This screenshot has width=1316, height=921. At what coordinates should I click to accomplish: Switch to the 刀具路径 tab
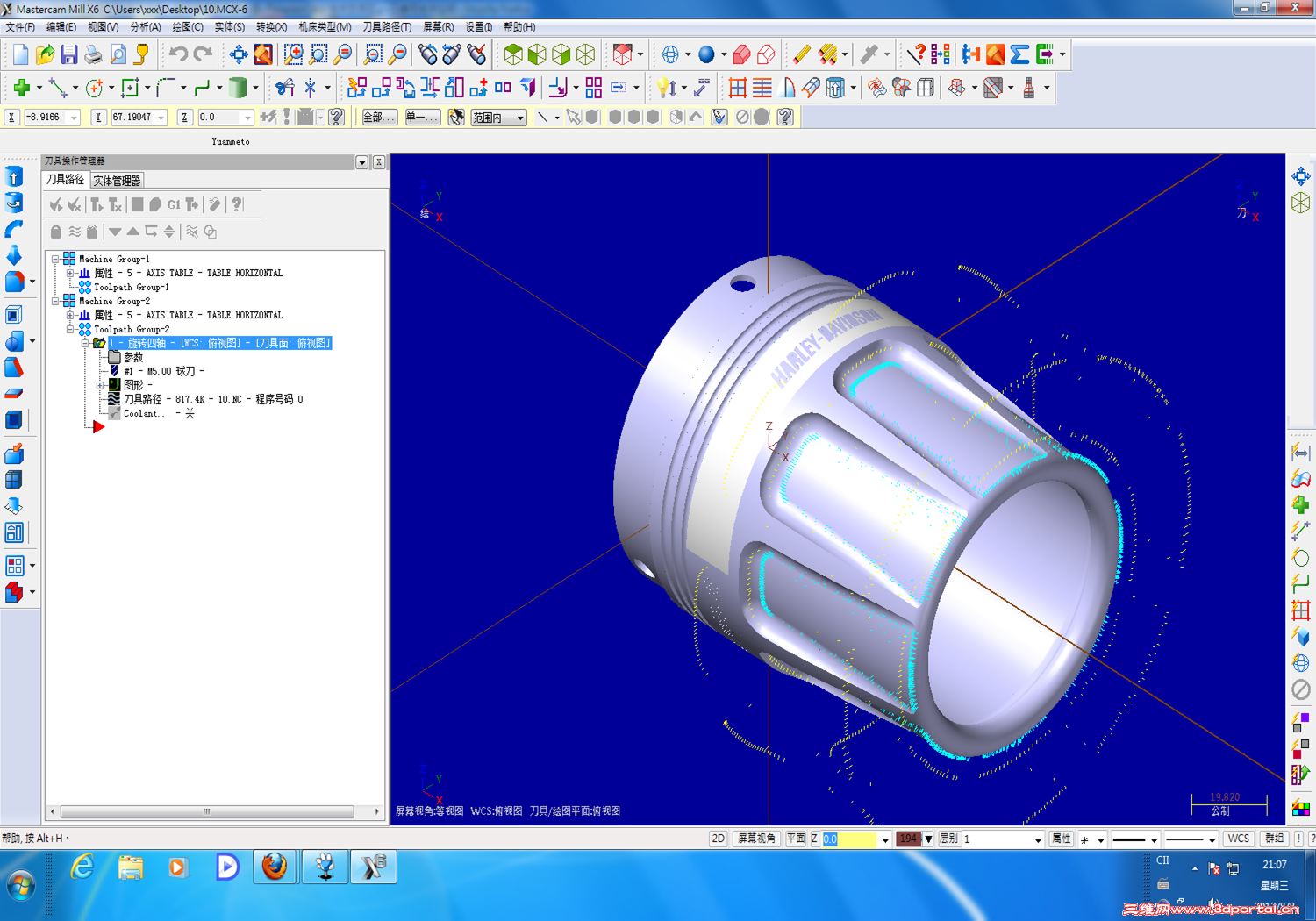(66, 180)
